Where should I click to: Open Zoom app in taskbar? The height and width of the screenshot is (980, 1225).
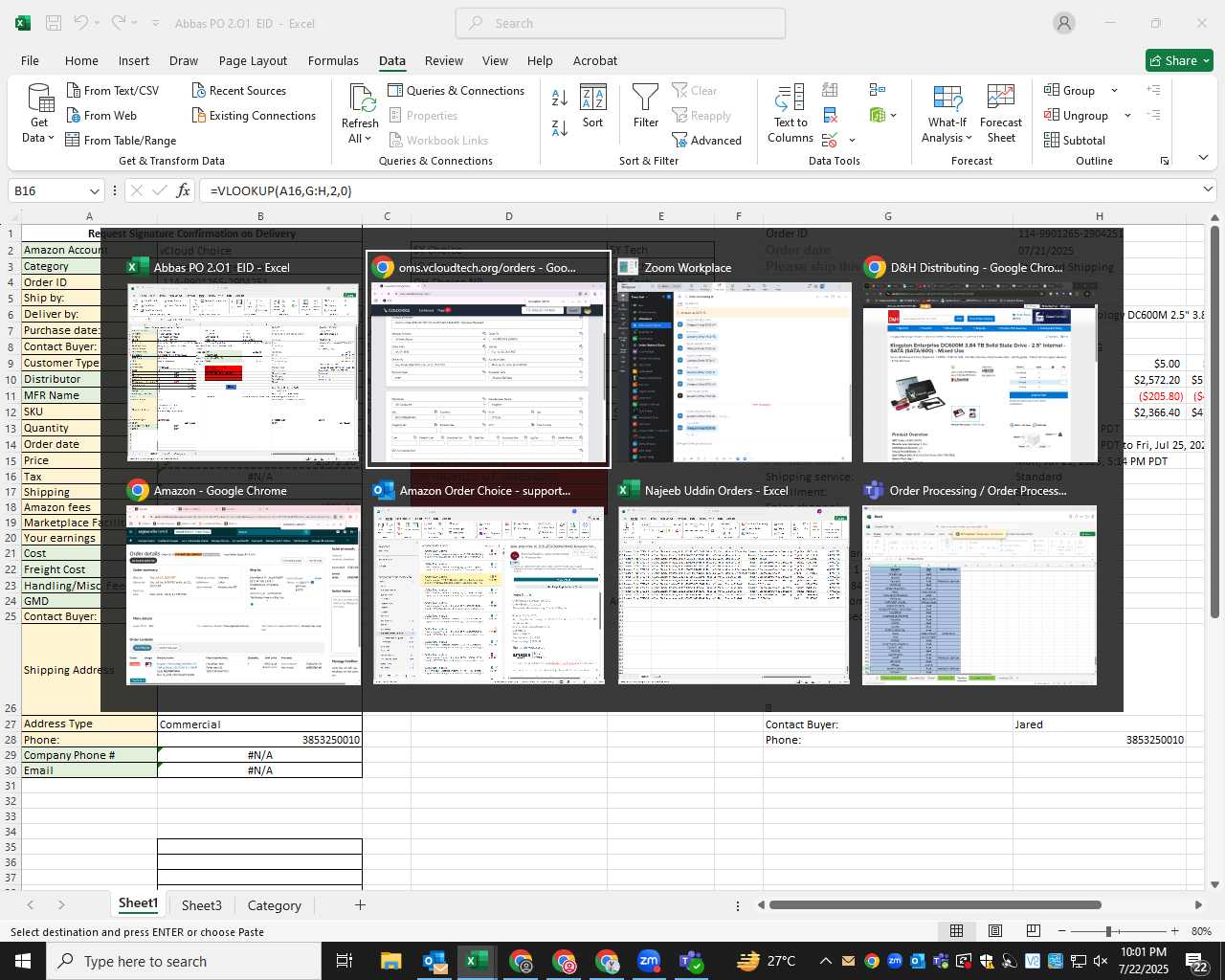coord(649,961)
